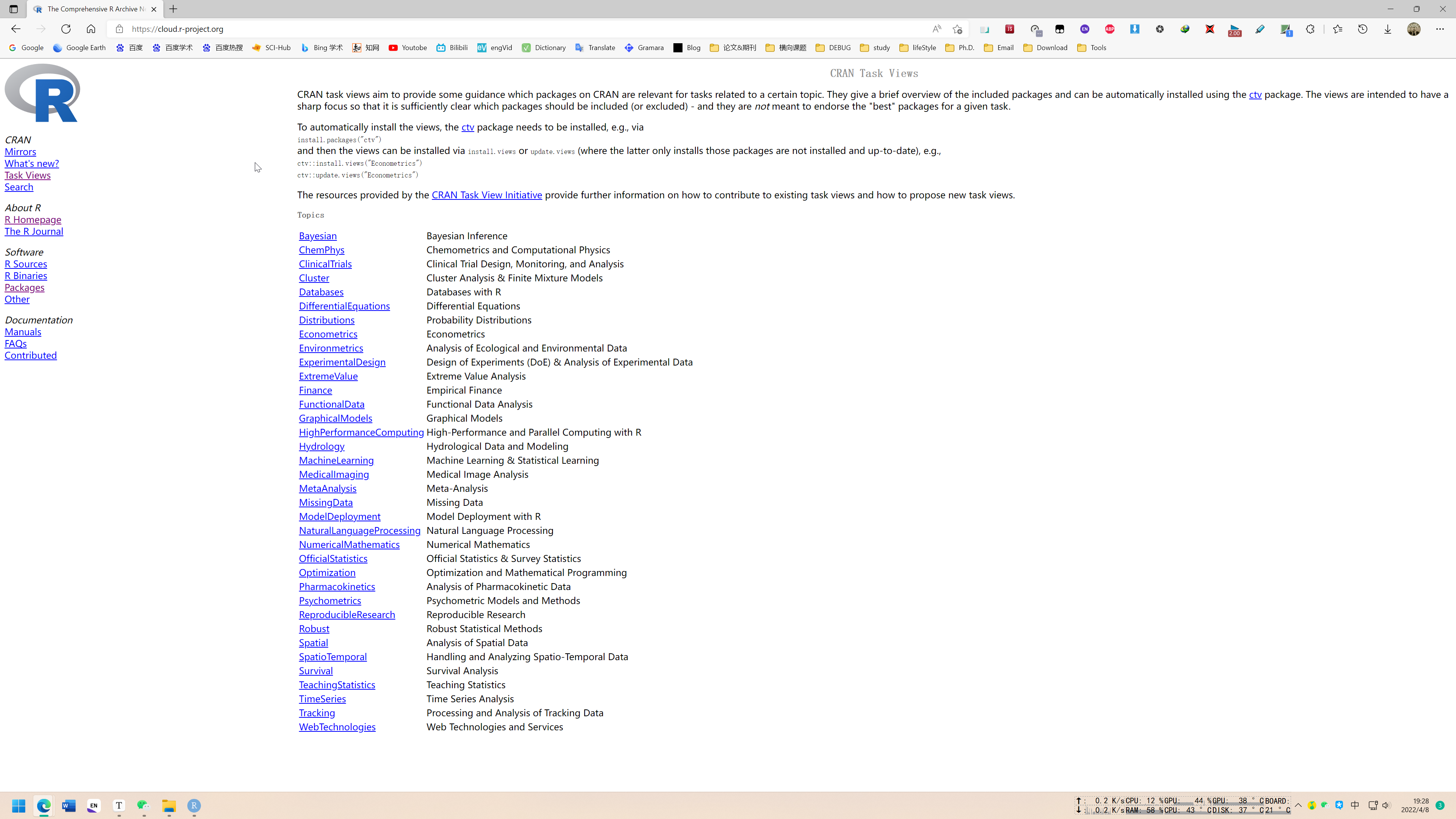This screenshot has width=1456, height=819.
Task: Open Settings and more three-dot menu
Action: point(1440,29)
